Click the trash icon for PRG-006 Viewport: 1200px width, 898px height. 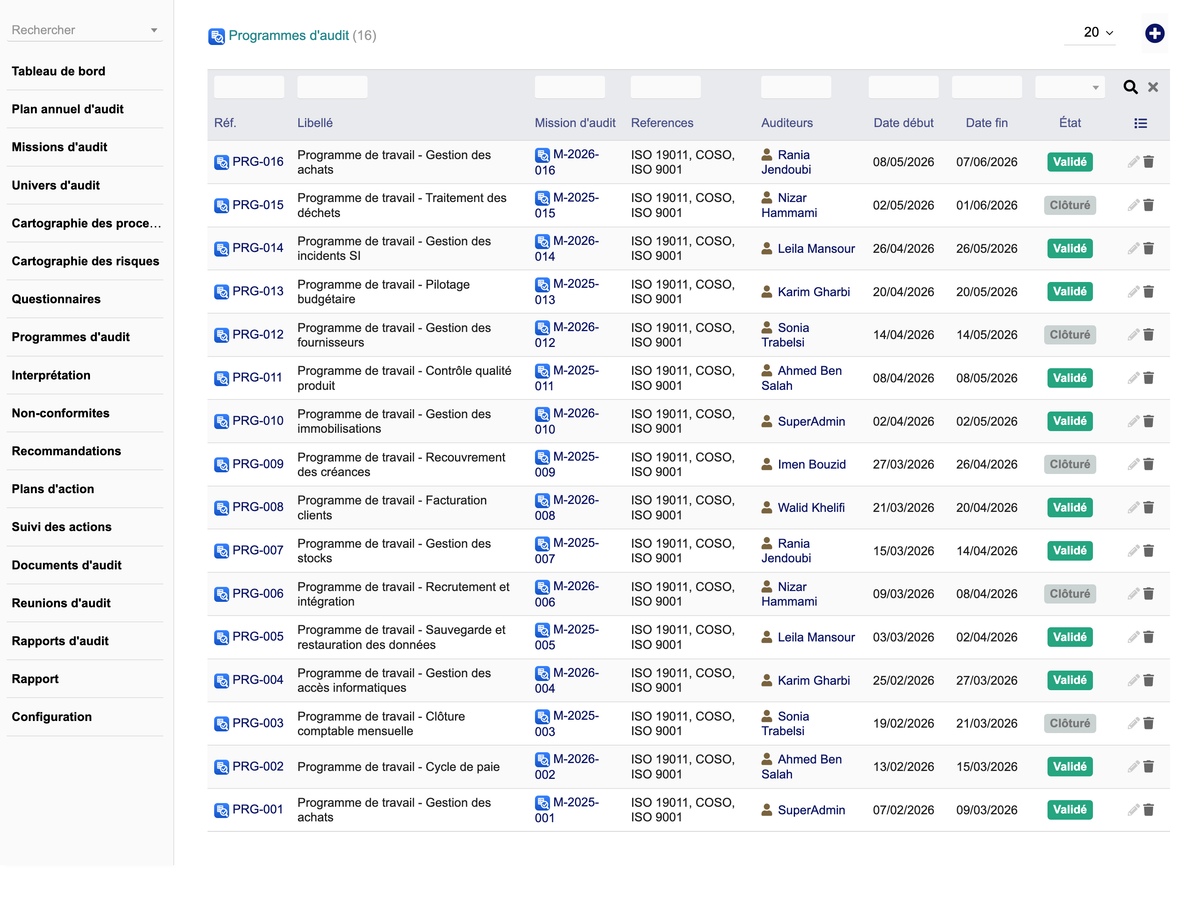pyautogui.click(x=1149, y=594)
